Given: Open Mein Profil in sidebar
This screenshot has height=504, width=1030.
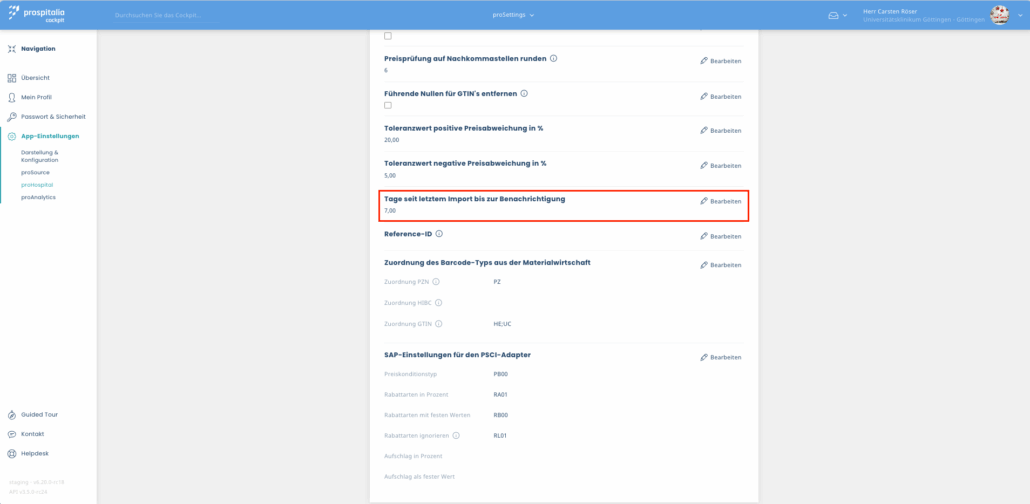Looking at the screenshot, I should 36,97.
